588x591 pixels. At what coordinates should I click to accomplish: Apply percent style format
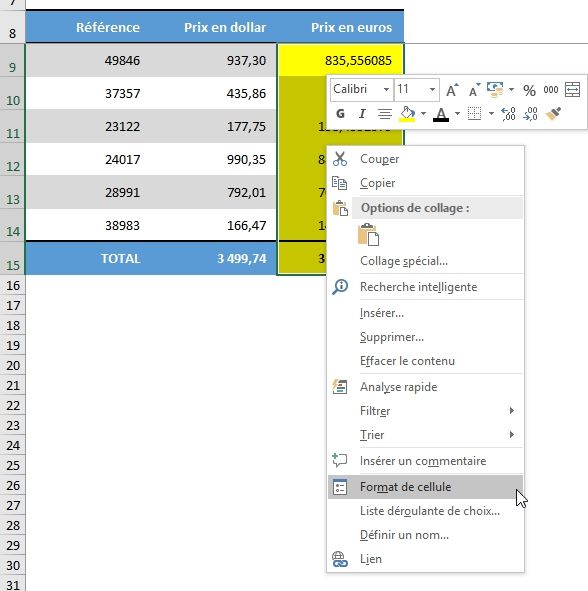[529, 90]
